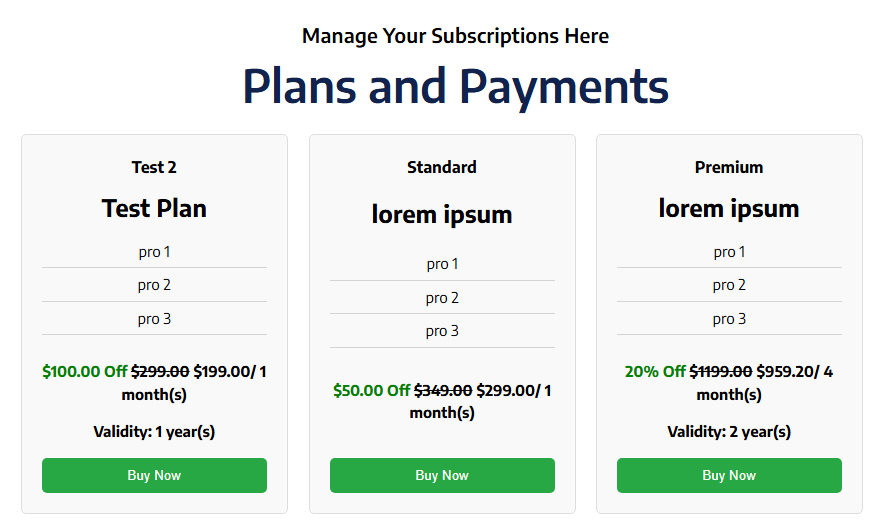
Task: Click the struck-through $1199.00 price
Action: tap(720, 372)
